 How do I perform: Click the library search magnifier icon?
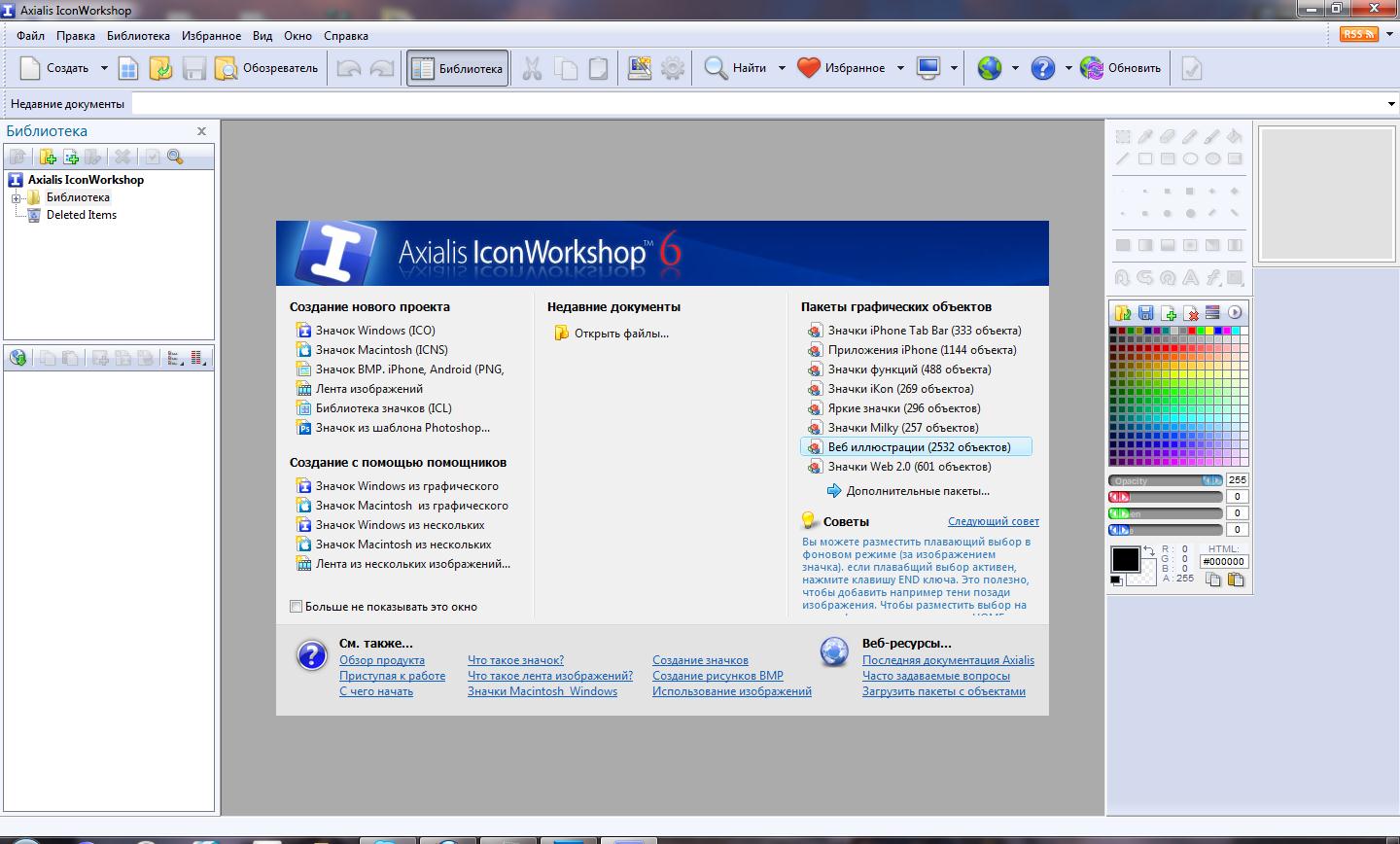pyautogui.click(x=175, y=157)
